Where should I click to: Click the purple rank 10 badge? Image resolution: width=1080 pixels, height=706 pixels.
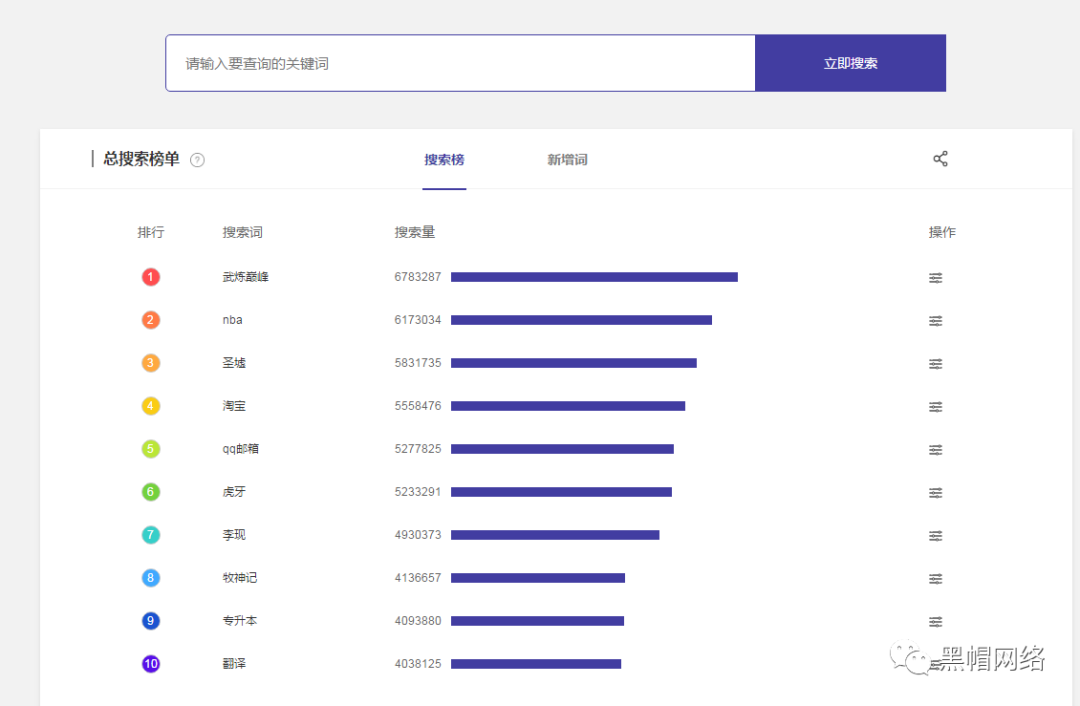pyautogui.click(x=151, y=664)
